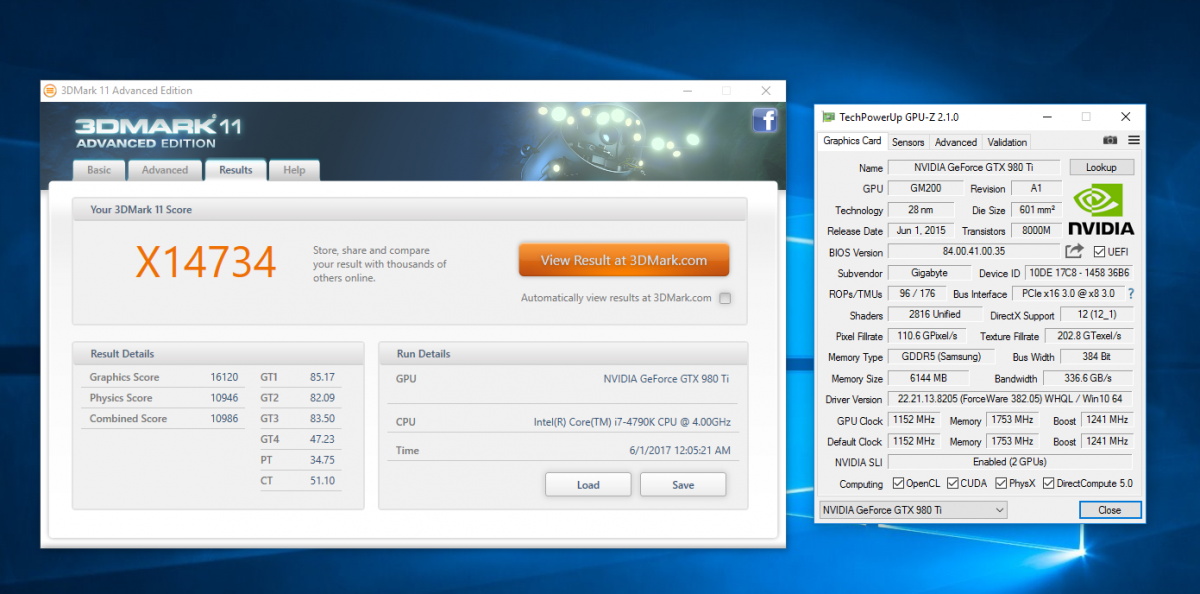The height and width of the screenshot is (594, 1200).
Task: Toggle the UEFI checkbox
Action: [1100, 252]
